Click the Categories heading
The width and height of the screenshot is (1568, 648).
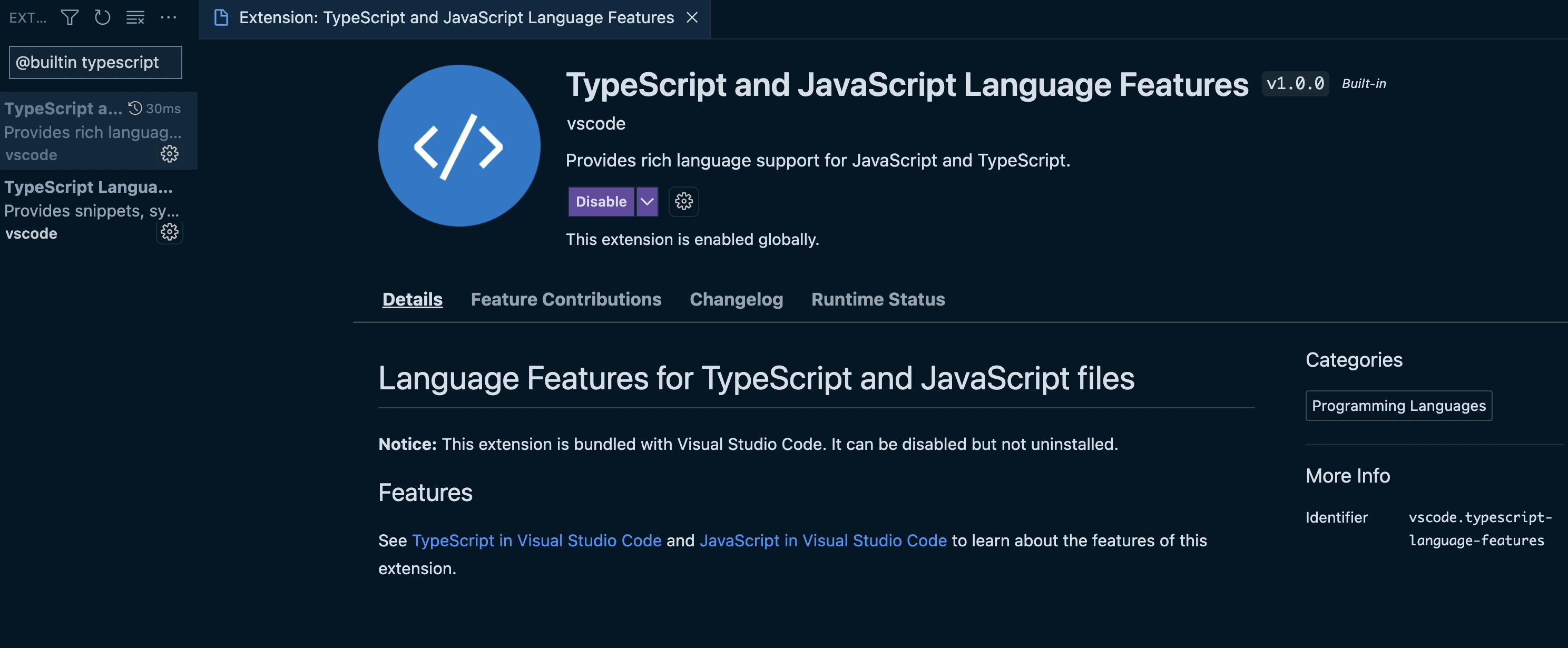point(1354,360)
